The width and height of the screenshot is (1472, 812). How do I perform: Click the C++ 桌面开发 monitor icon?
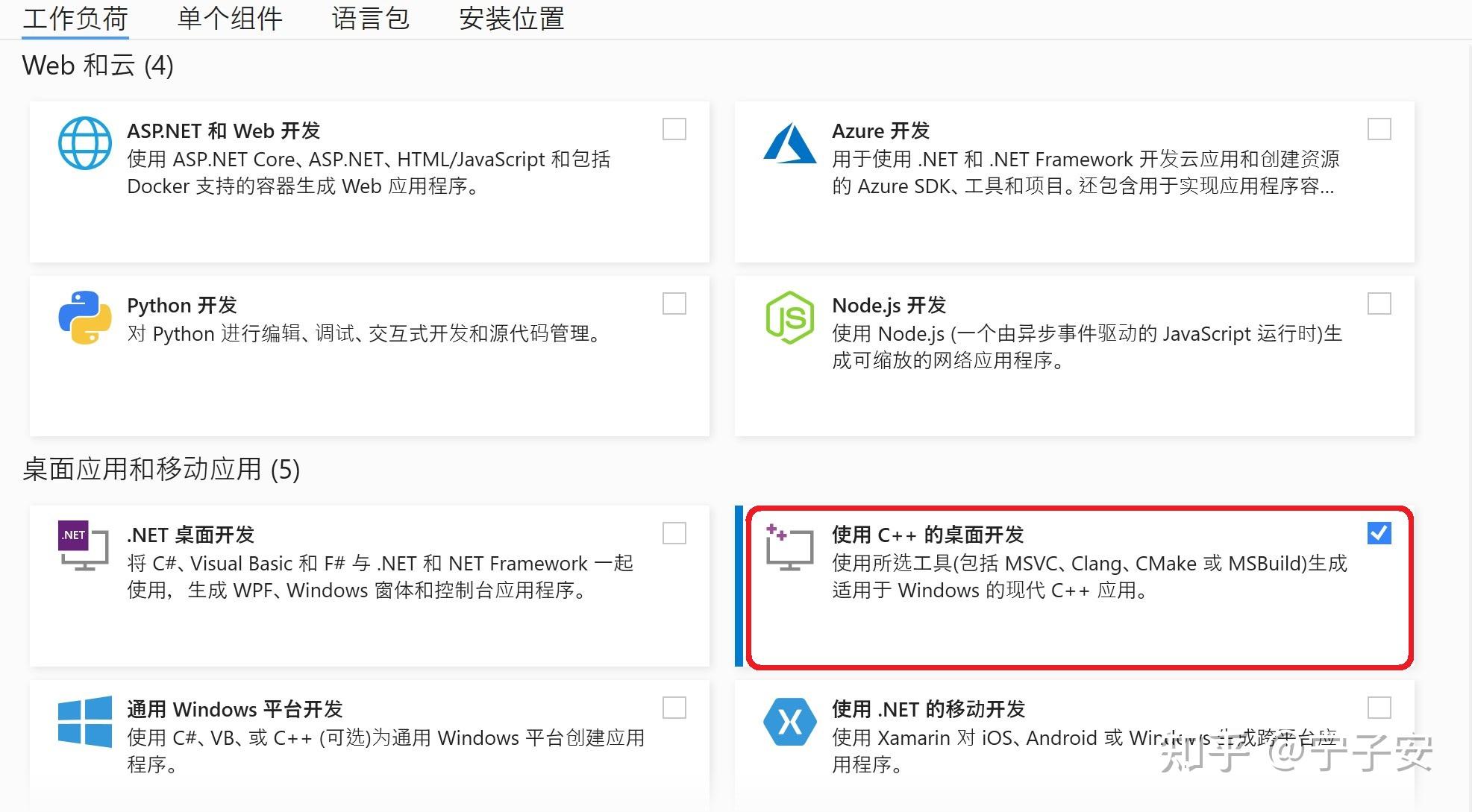click(789, 547)
